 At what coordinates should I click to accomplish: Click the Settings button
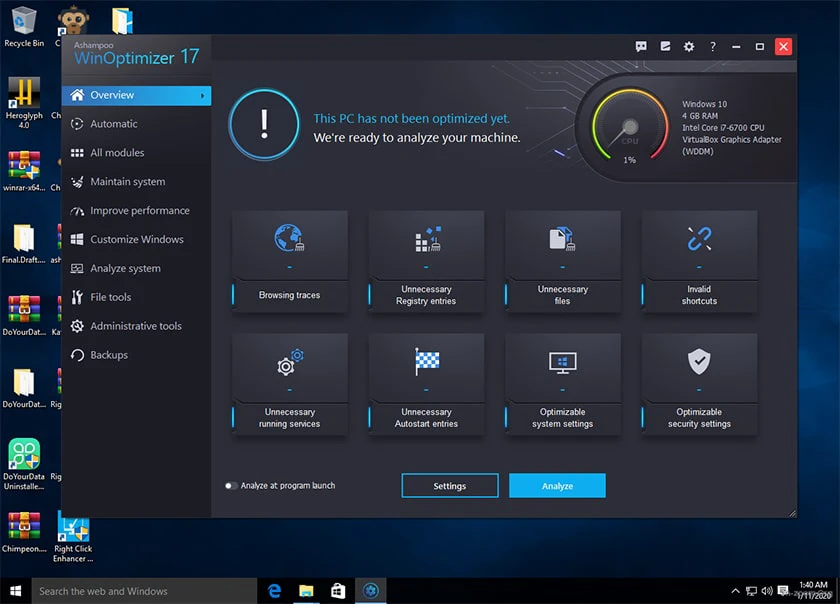[450, 486]
